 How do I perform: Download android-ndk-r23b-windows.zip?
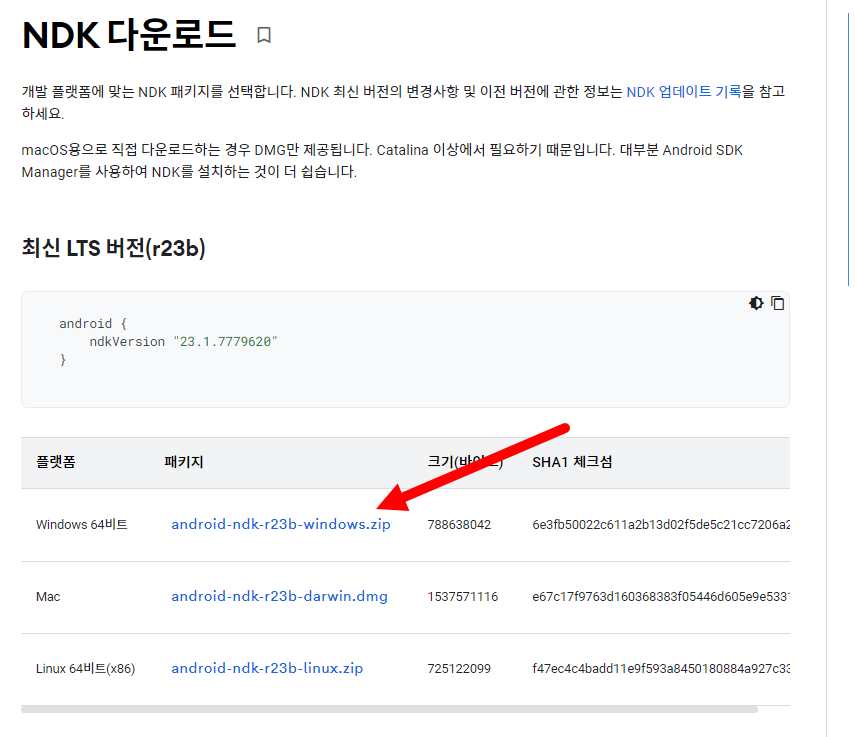tap(281, 524)
